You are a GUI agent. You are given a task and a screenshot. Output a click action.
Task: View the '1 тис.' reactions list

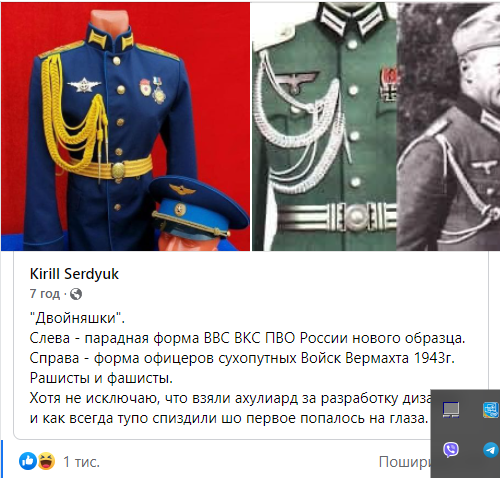[x=81, y=462]
